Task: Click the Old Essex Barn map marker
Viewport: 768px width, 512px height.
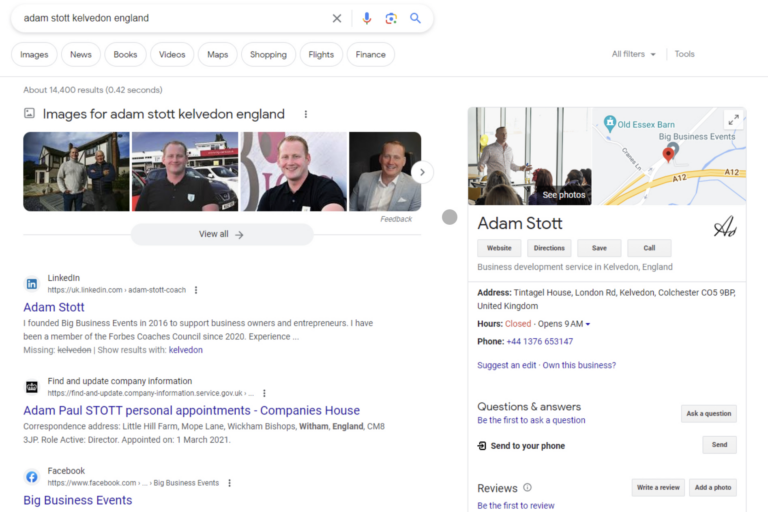Action: pos(610,123)
